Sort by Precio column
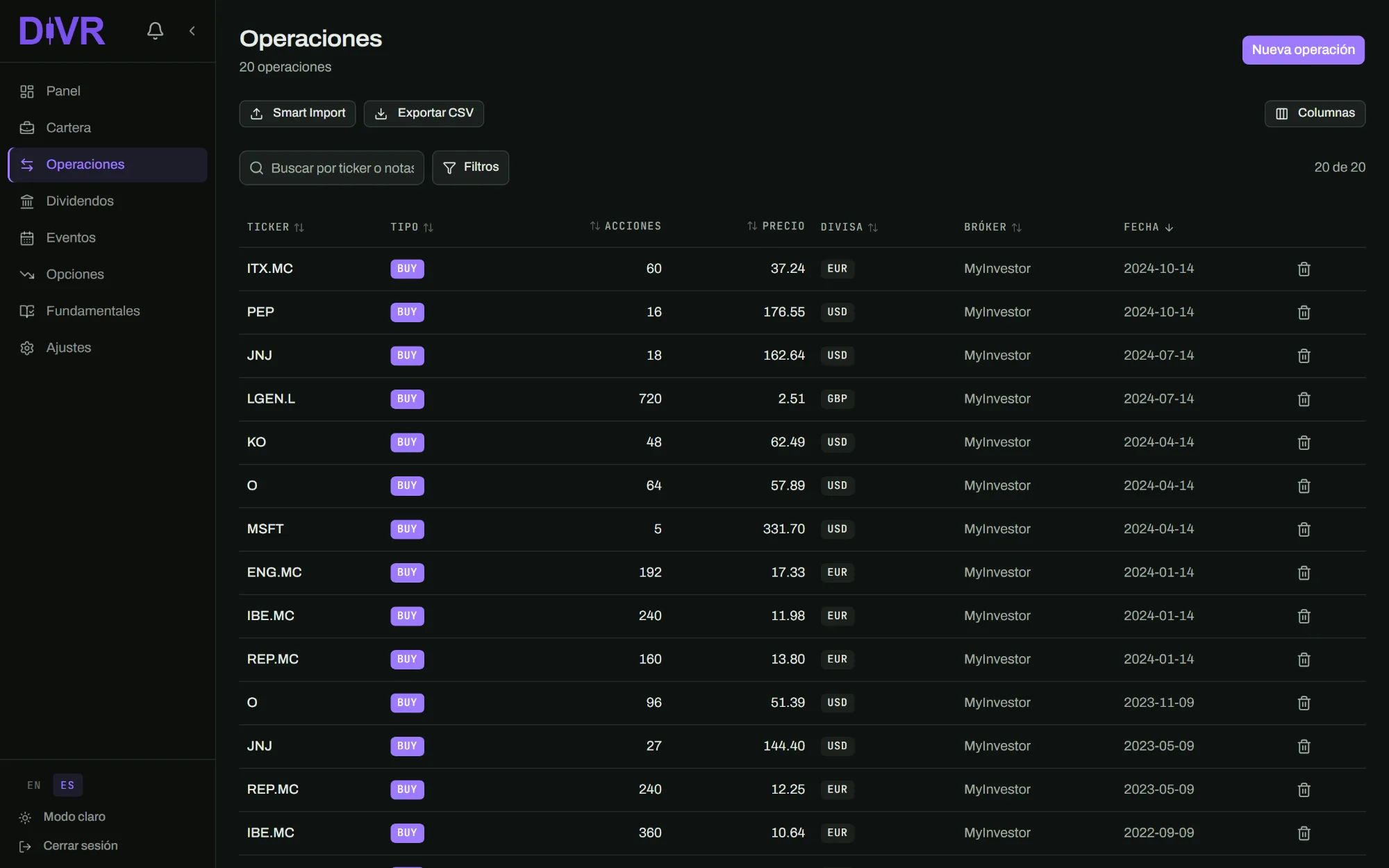This screenshot has height=868, width=1389. click(x=776, y=226)
